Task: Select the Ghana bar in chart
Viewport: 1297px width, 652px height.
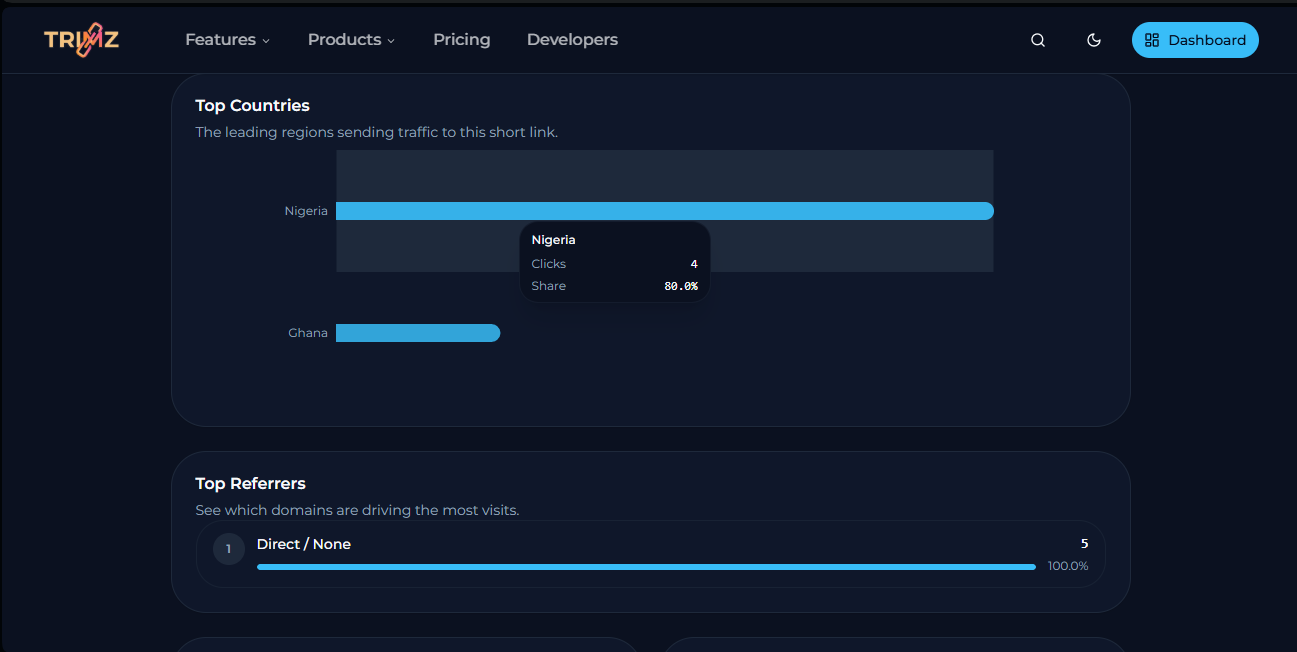Action: point(418,333)
